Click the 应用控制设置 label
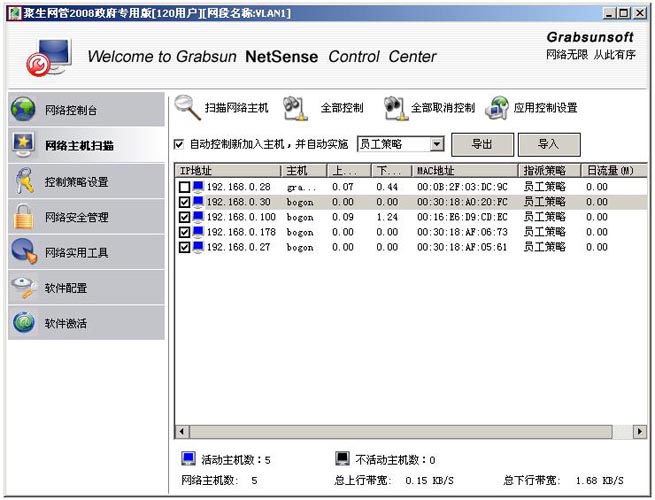 tap(545, 108)
